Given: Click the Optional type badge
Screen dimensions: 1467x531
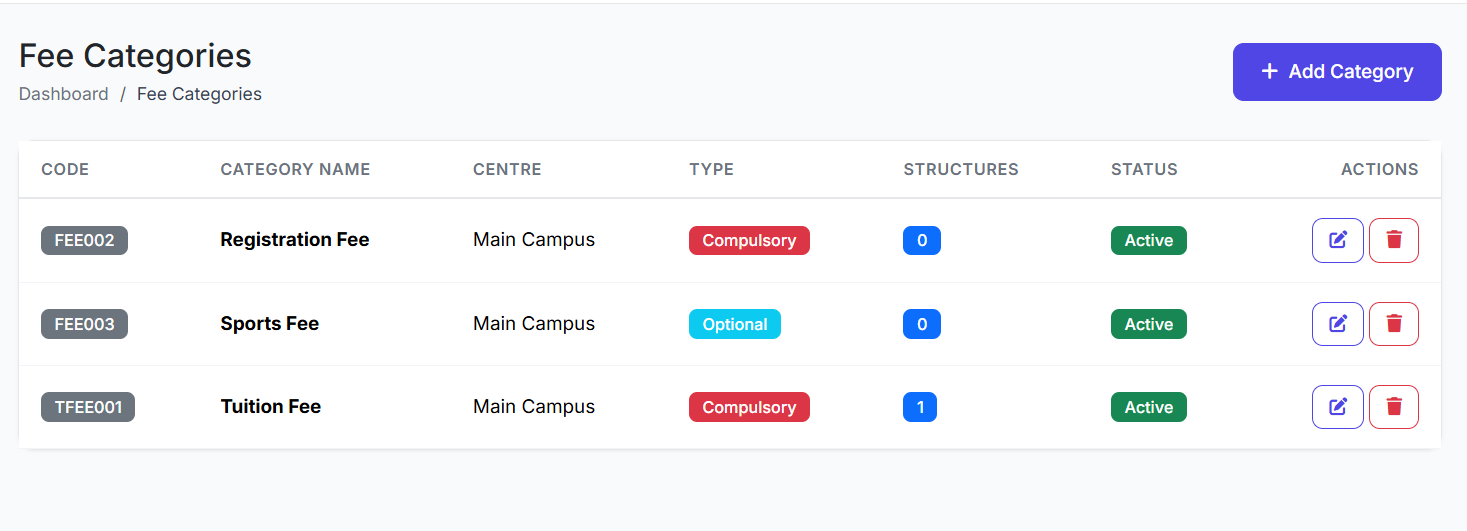Looking at the screenshot, I should (735, 324).
